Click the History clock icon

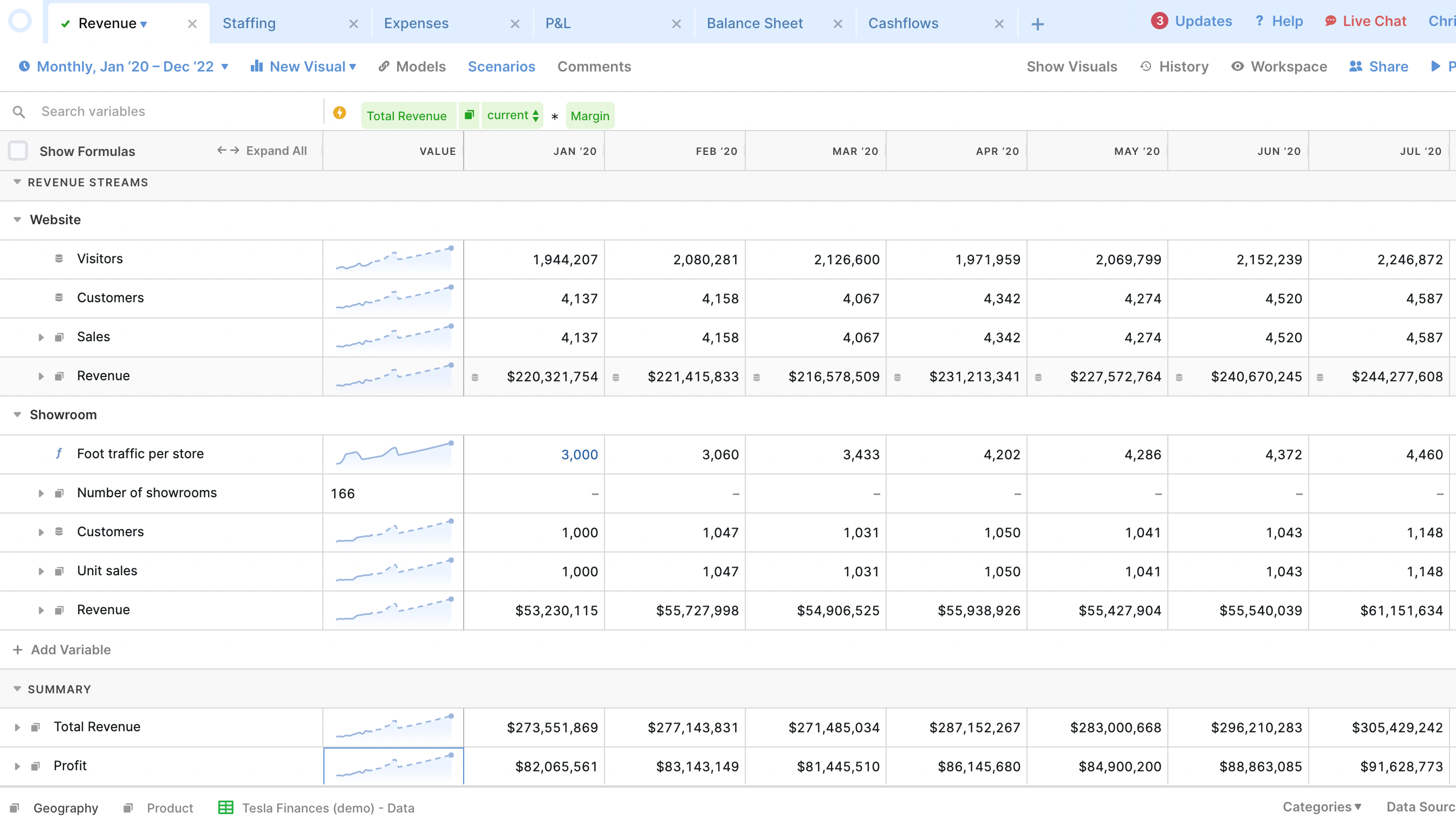[1145, 66]
